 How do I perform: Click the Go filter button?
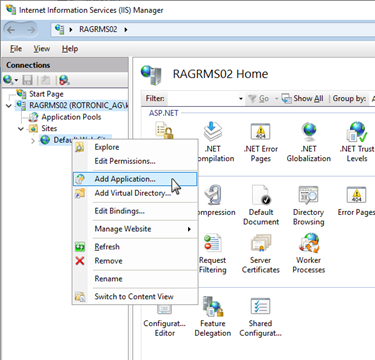(259, 99)
